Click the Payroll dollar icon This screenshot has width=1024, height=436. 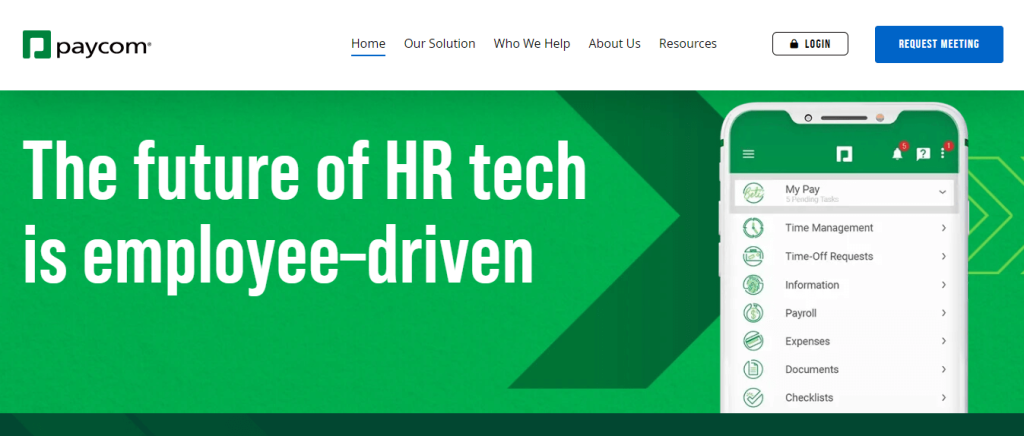(x=753, y=313)
